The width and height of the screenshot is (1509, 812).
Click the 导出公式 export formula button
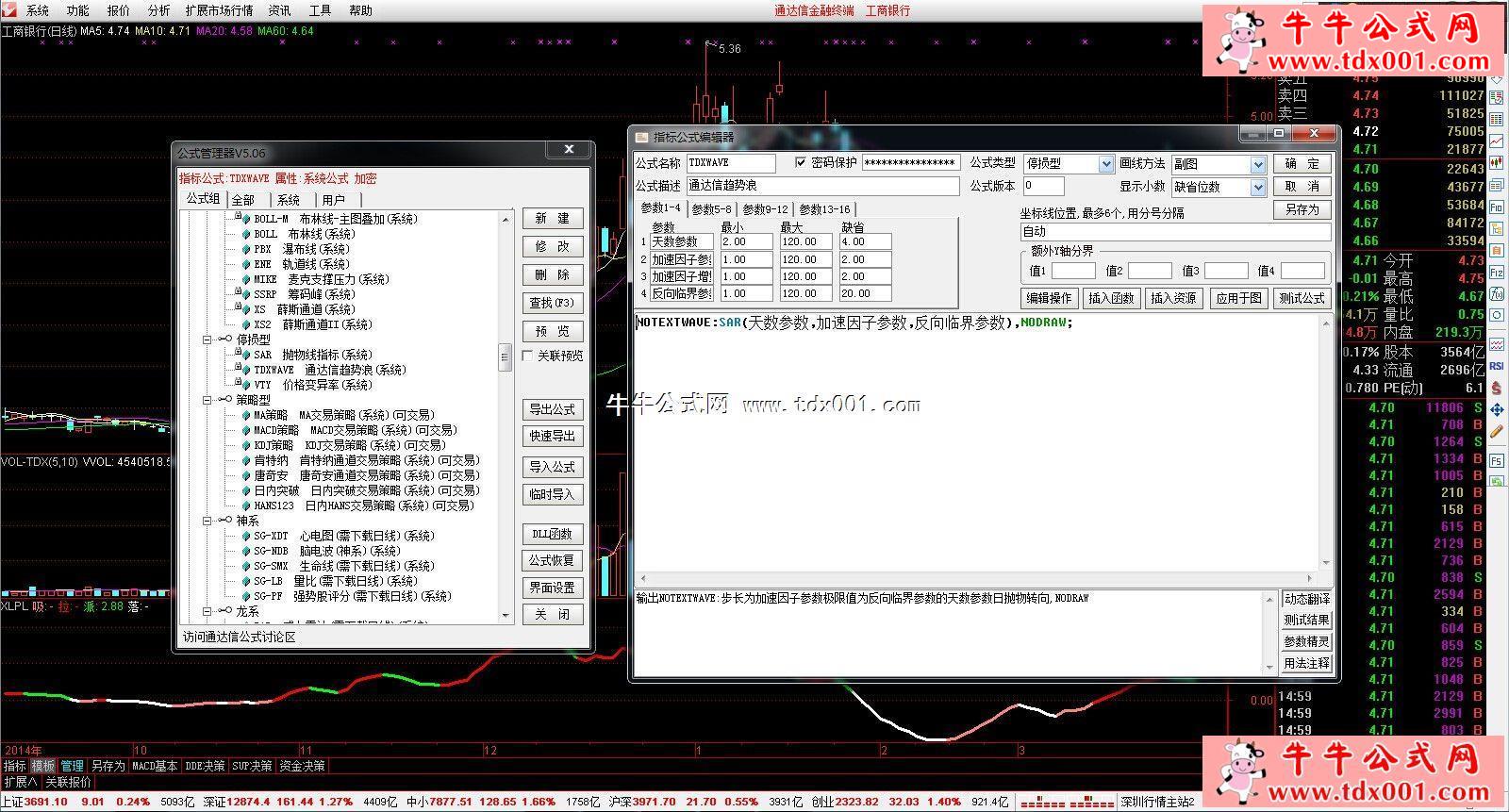tap(553, 409)
